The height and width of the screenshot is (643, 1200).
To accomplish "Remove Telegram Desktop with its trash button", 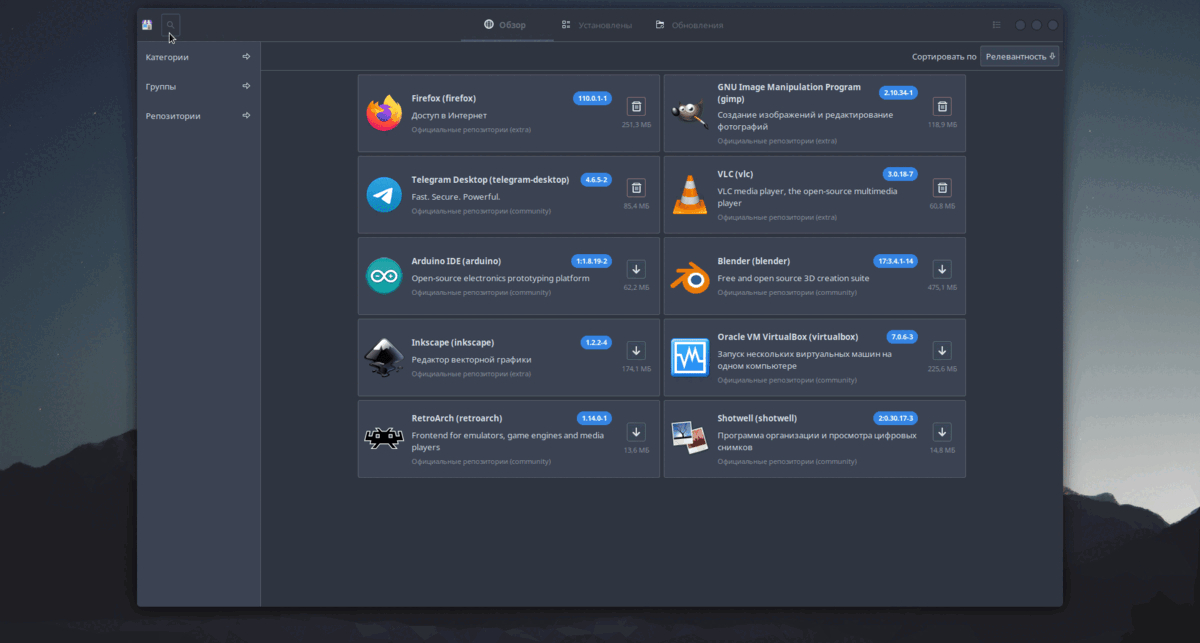I will point(635,187).
